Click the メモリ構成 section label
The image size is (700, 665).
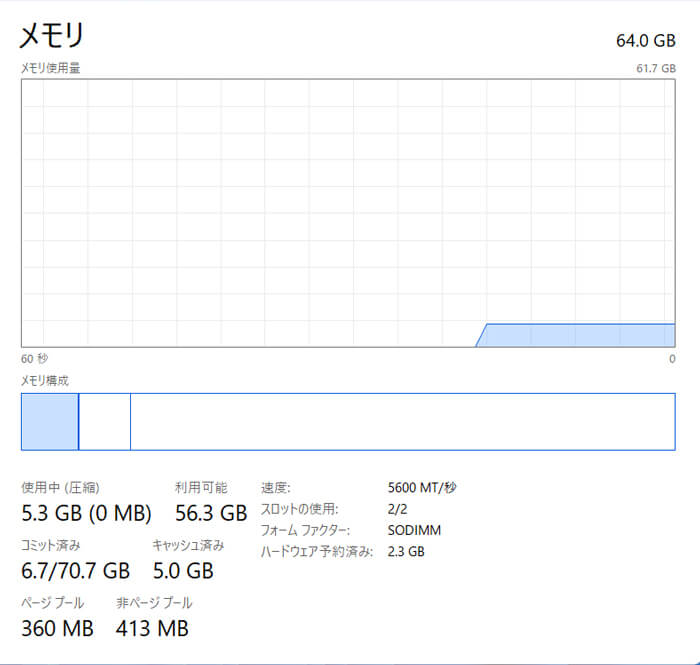45,381
